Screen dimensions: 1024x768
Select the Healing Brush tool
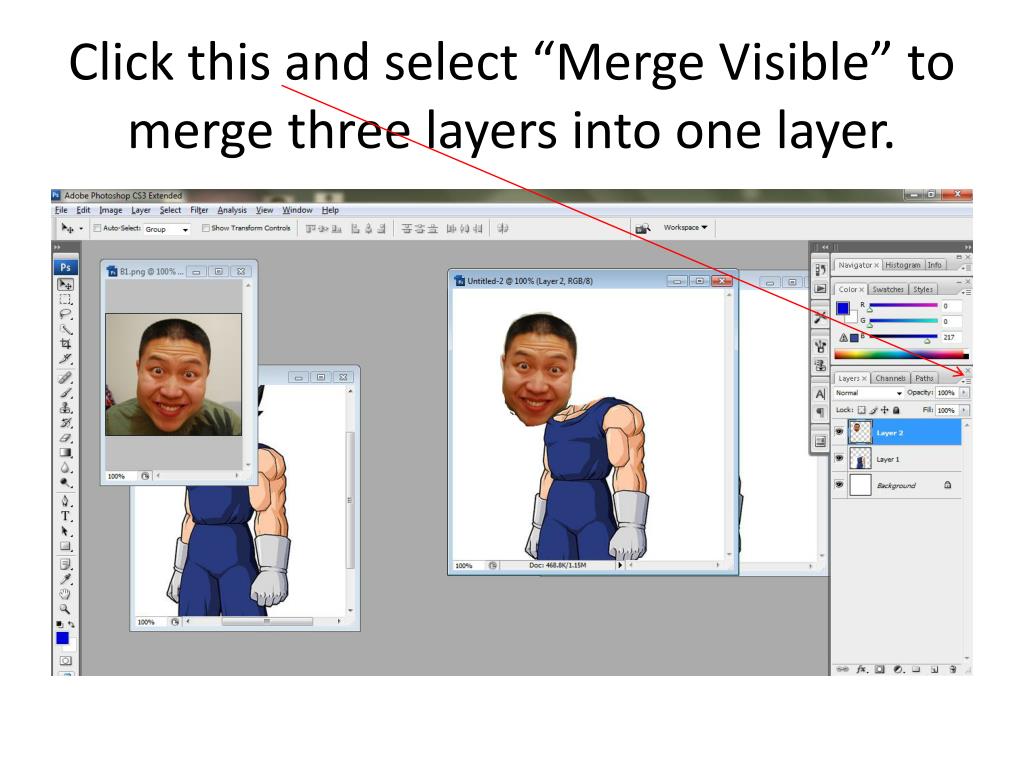[65, 378]
